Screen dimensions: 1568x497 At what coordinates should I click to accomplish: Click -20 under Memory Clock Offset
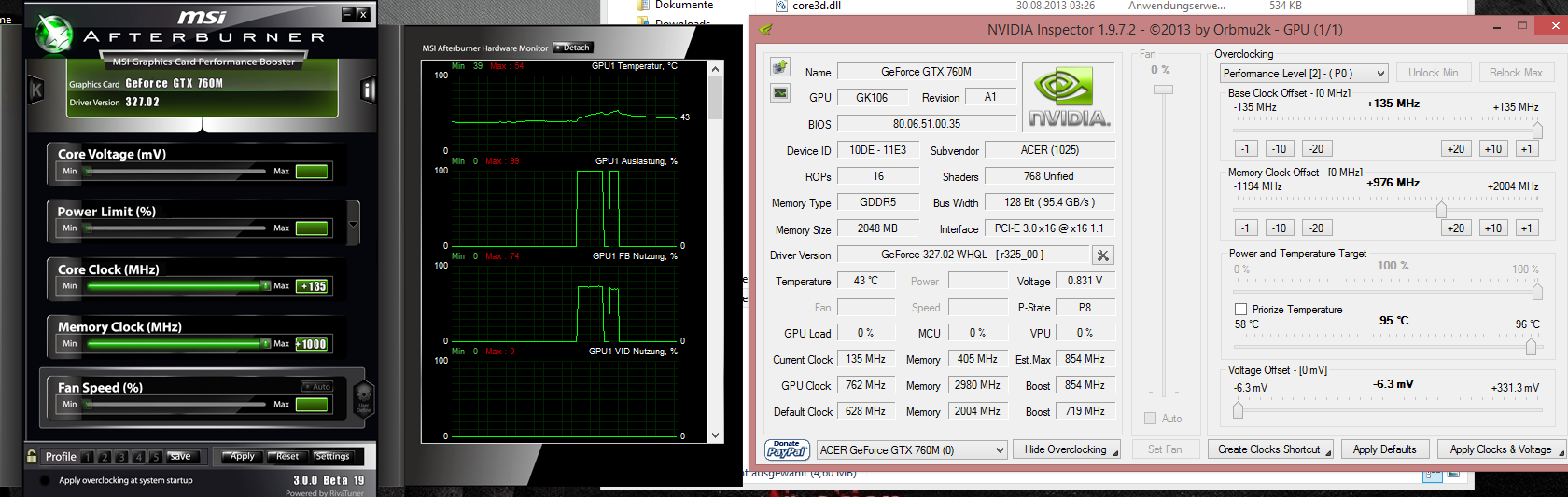tap(1316, 228)
